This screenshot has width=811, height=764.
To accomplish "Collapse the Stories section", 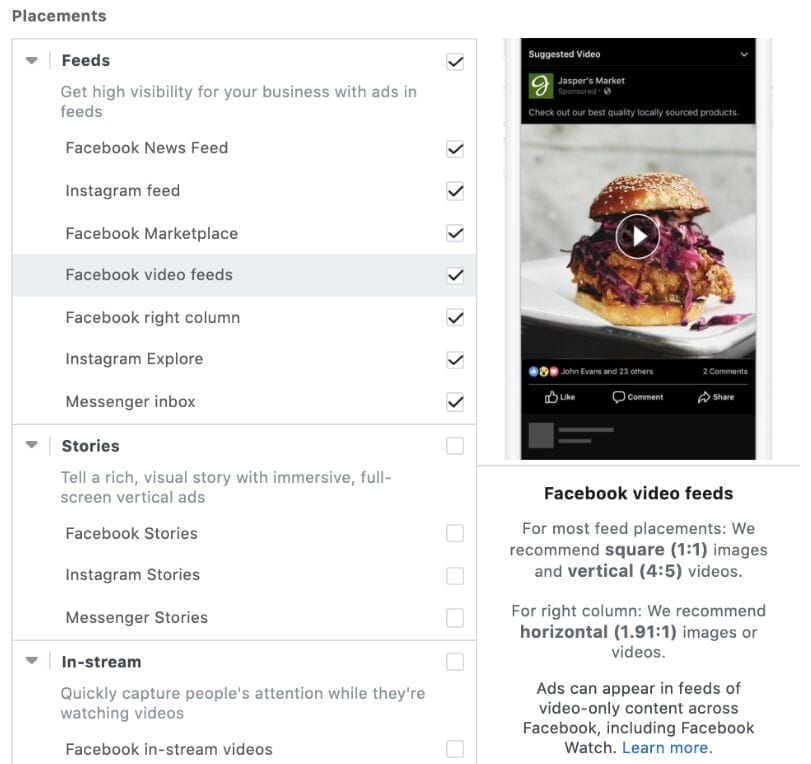I will pos(32,446).
